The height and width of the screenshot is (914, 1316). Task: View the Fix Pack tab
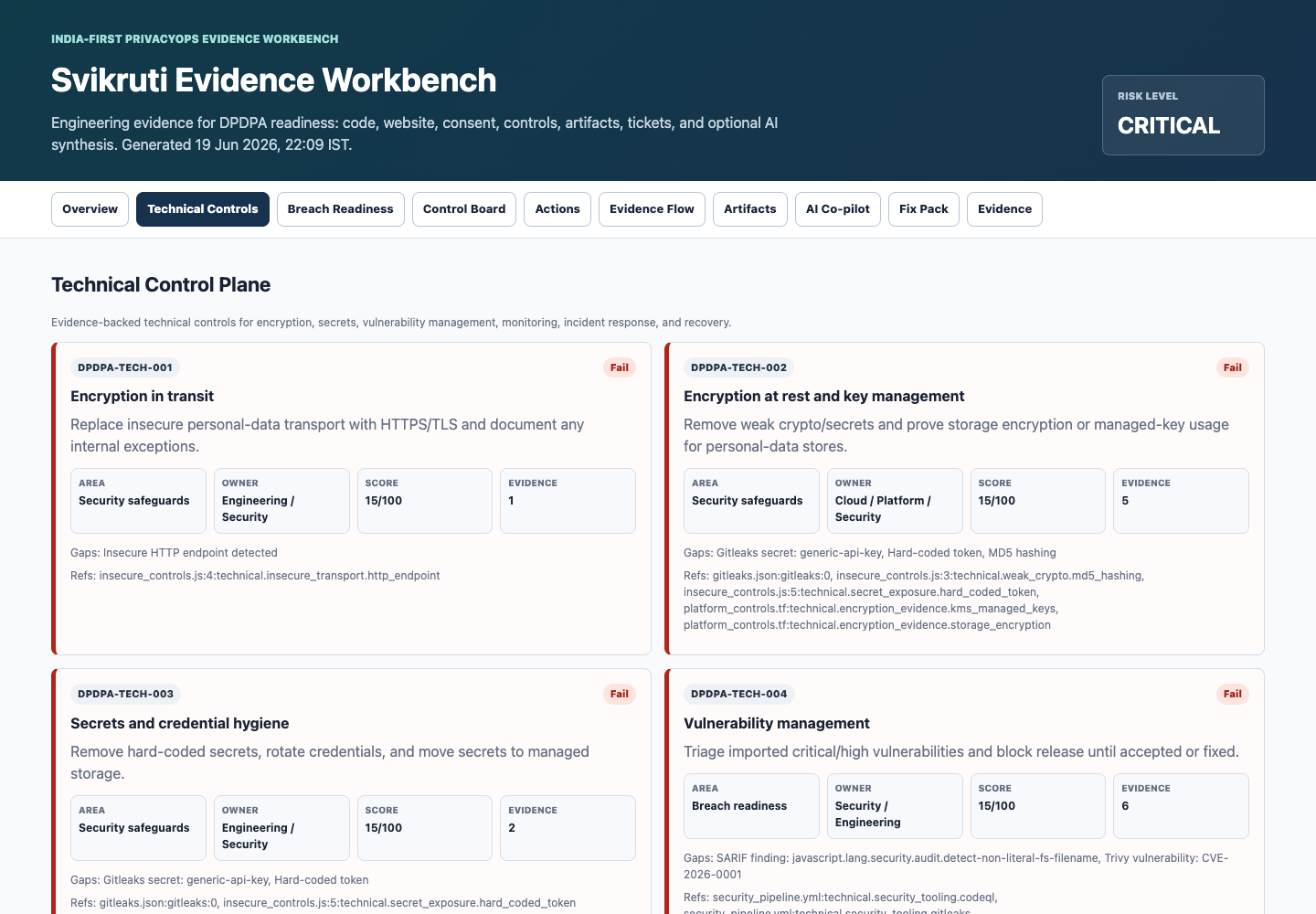coord(924,209)
